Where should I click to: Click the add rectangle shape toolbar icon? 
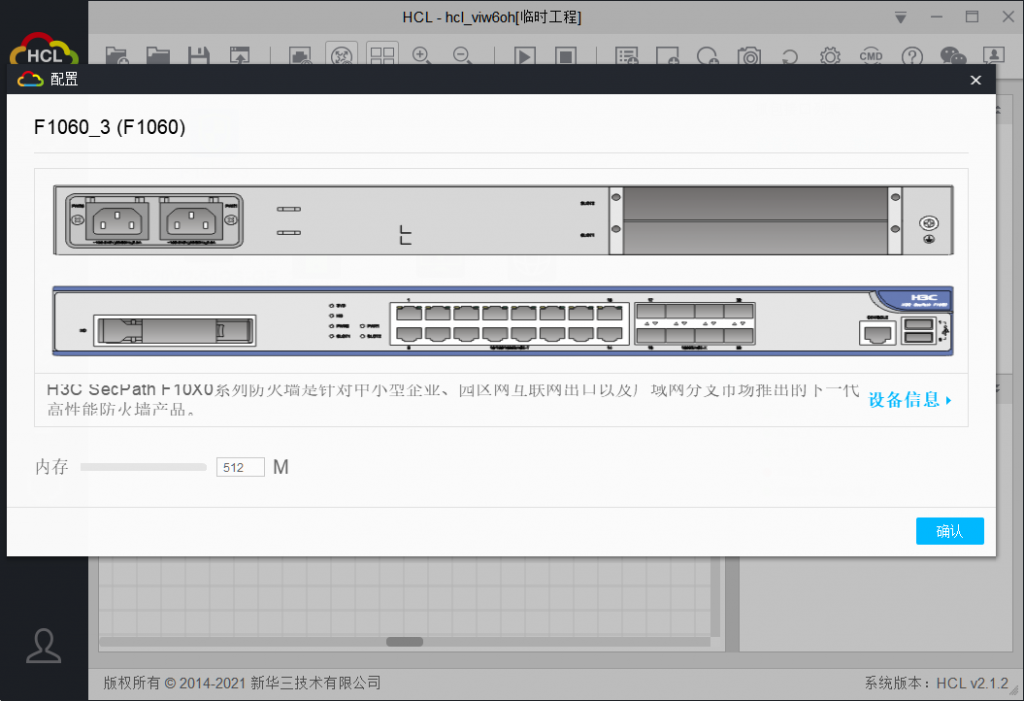pos(667,56)
